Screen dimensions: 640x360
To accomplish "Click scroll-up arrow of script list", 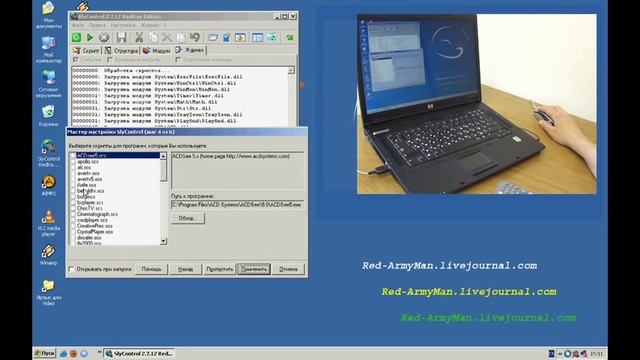I will tap(163, 156).
